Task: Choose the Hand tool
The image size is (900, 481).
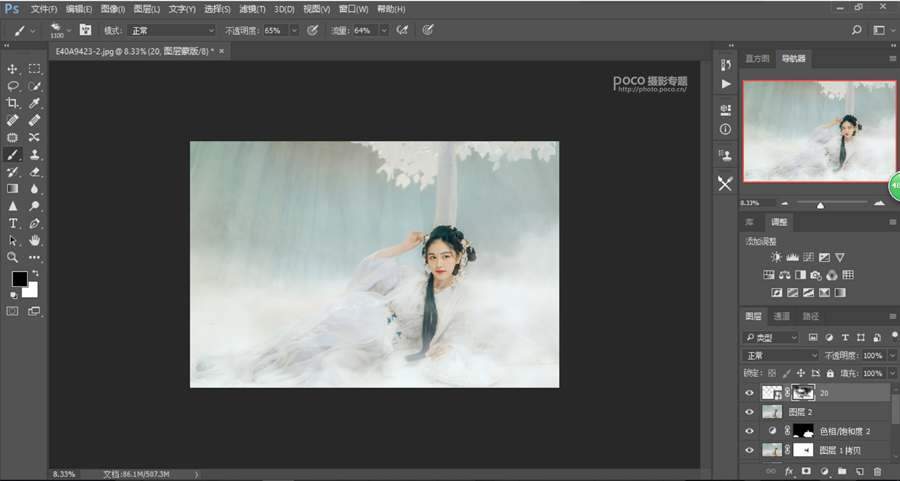Action: [35, 240]
